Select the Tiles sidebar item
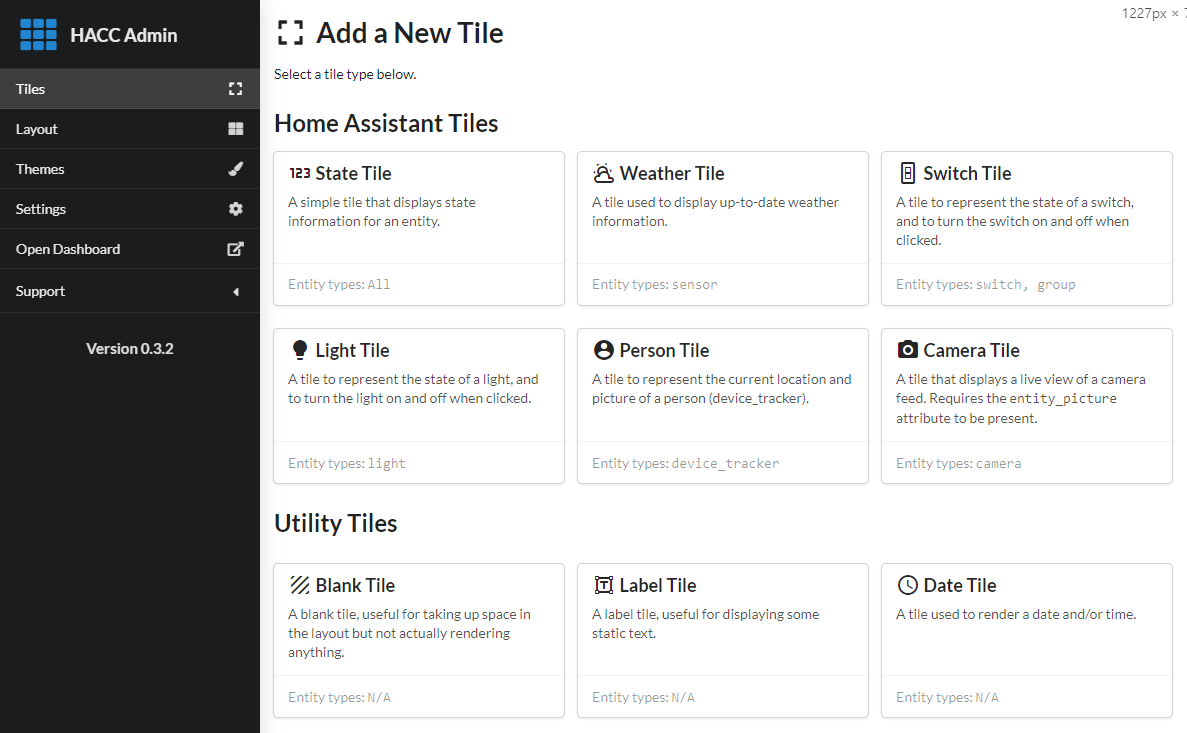The width and height of the screenshot is (1187, 733). (31, 89)
